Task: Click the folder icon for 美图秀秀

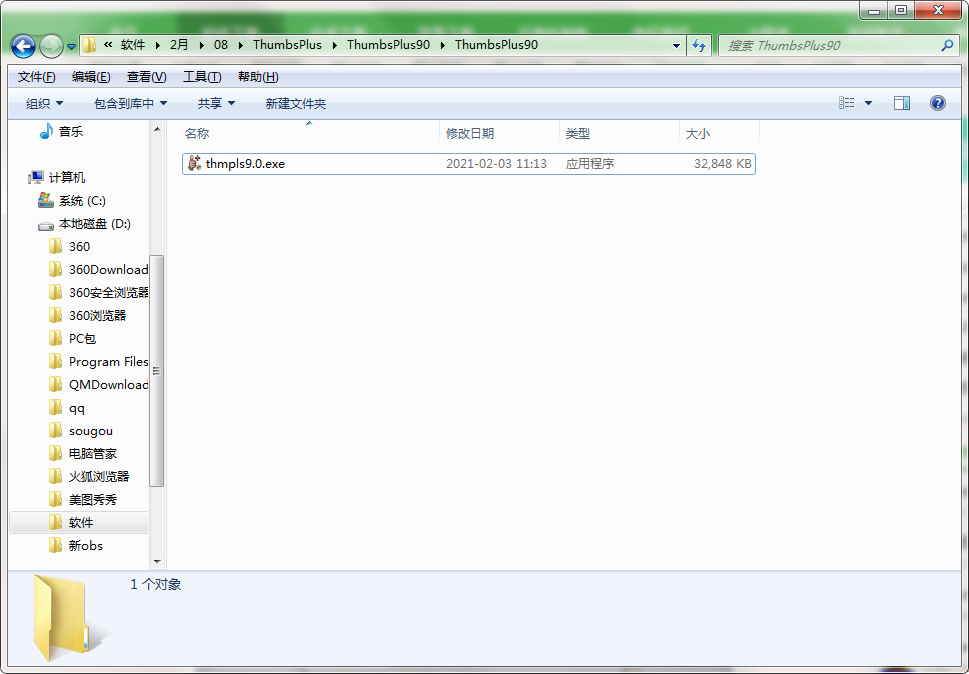Action: [x=56, y=499]
